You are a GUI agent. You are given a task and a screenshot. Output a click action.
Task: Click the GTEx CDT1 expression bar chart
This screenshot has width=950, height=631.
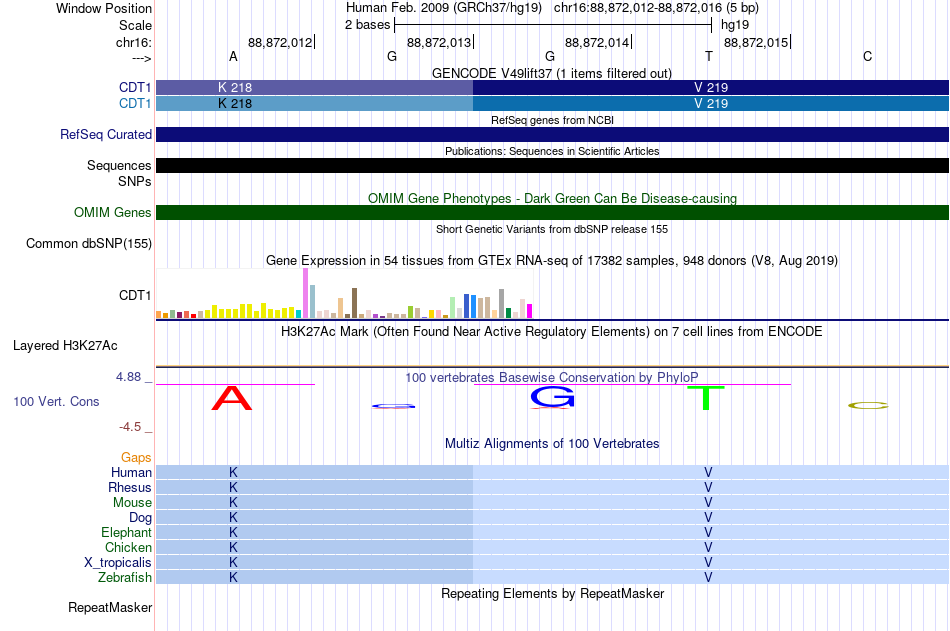pos(344,294)
